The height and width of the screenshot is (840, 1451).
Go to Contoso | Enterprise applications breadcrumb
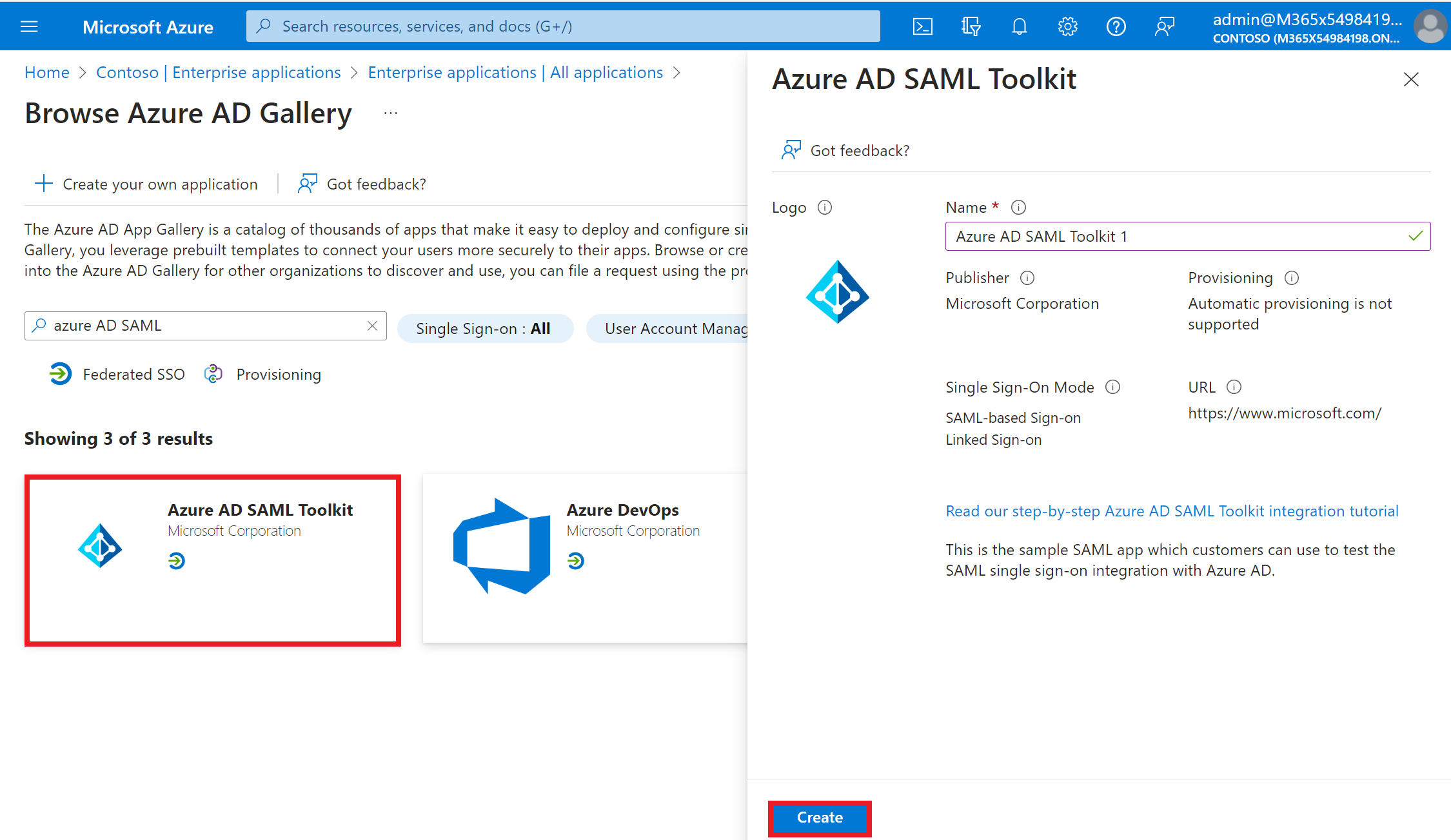point(218,73)
